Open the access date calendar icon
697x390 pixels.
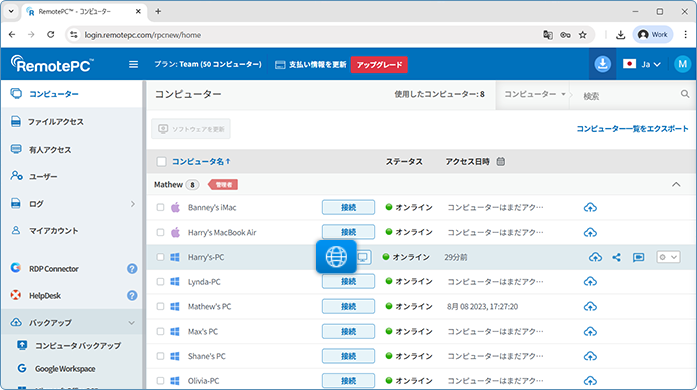pos(501,161)
